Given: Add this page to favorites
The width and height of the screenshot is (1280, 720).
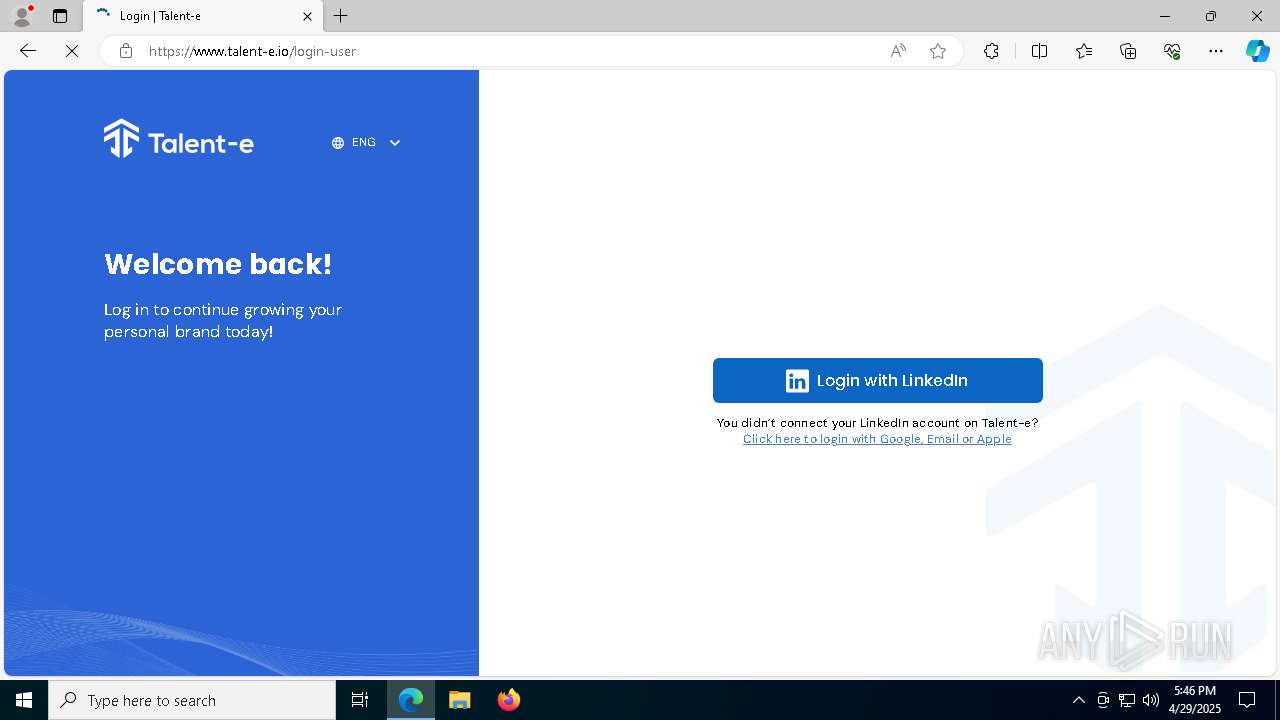Looking at the screenshot, I should 938,51.
